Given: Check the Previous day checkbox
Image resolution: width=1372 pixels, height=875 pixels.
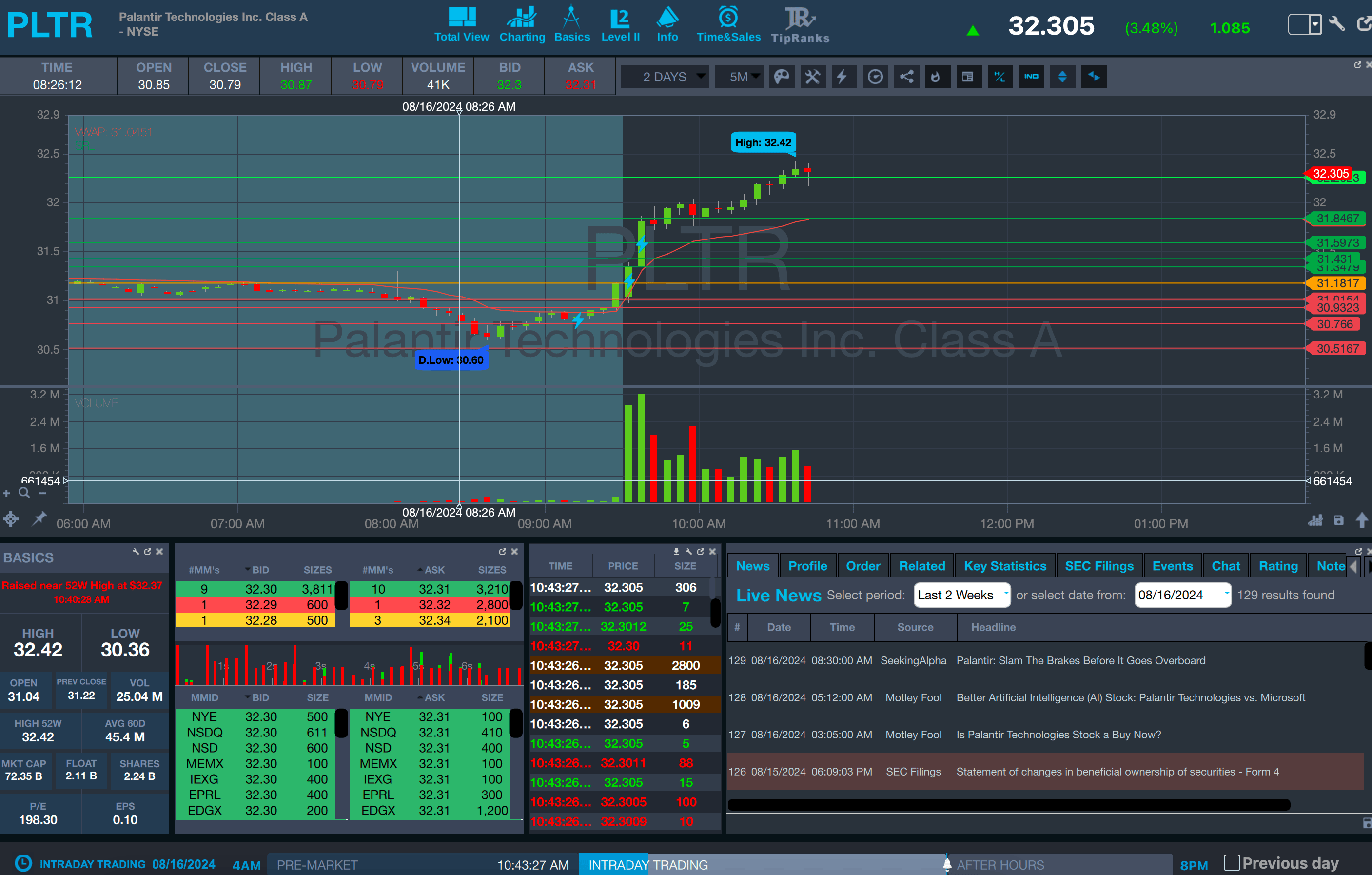Looking at the screenshot, I should pos(1232,862).
